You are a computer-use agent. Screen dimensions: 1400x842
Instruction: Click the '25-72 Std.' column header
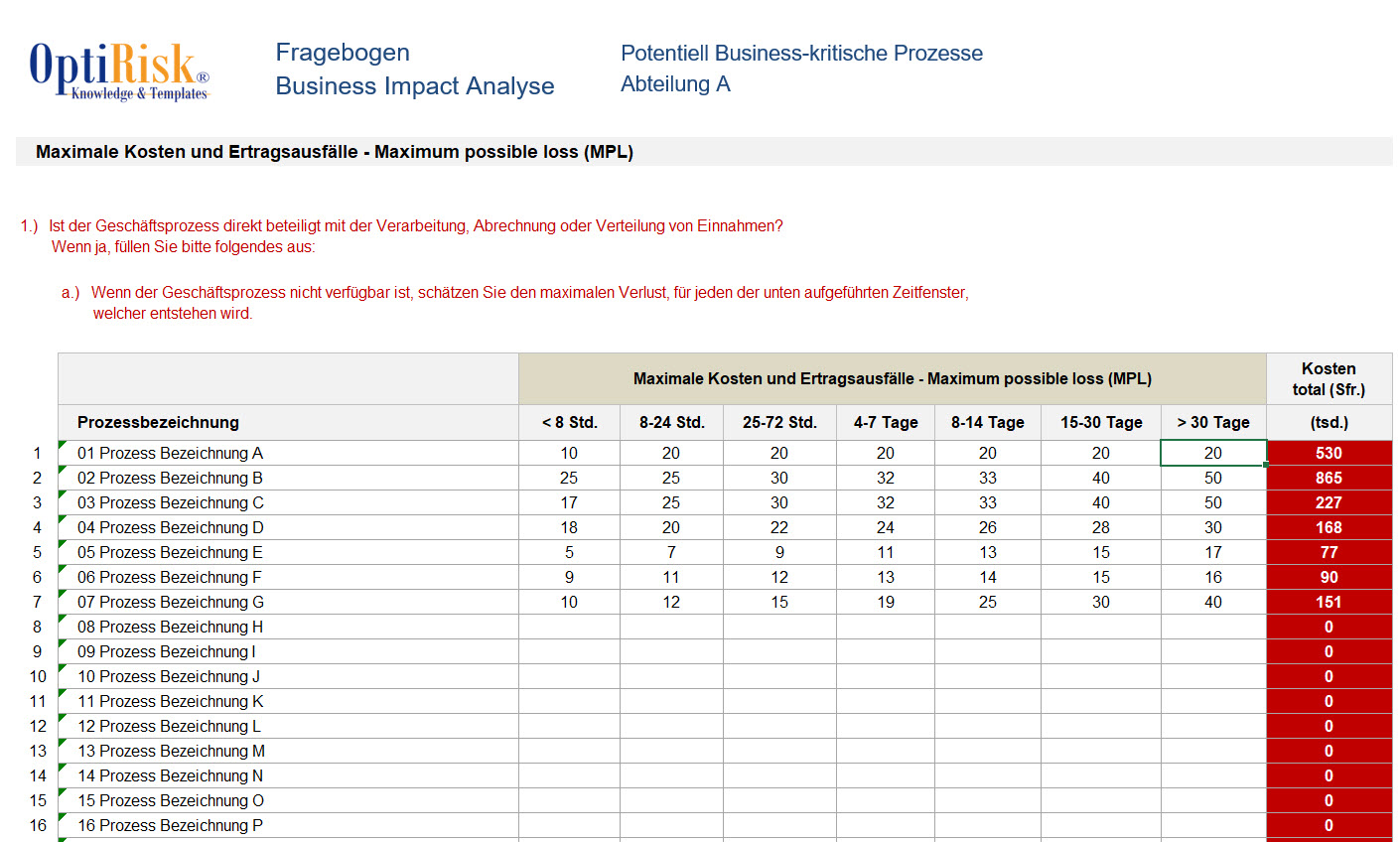779,422
